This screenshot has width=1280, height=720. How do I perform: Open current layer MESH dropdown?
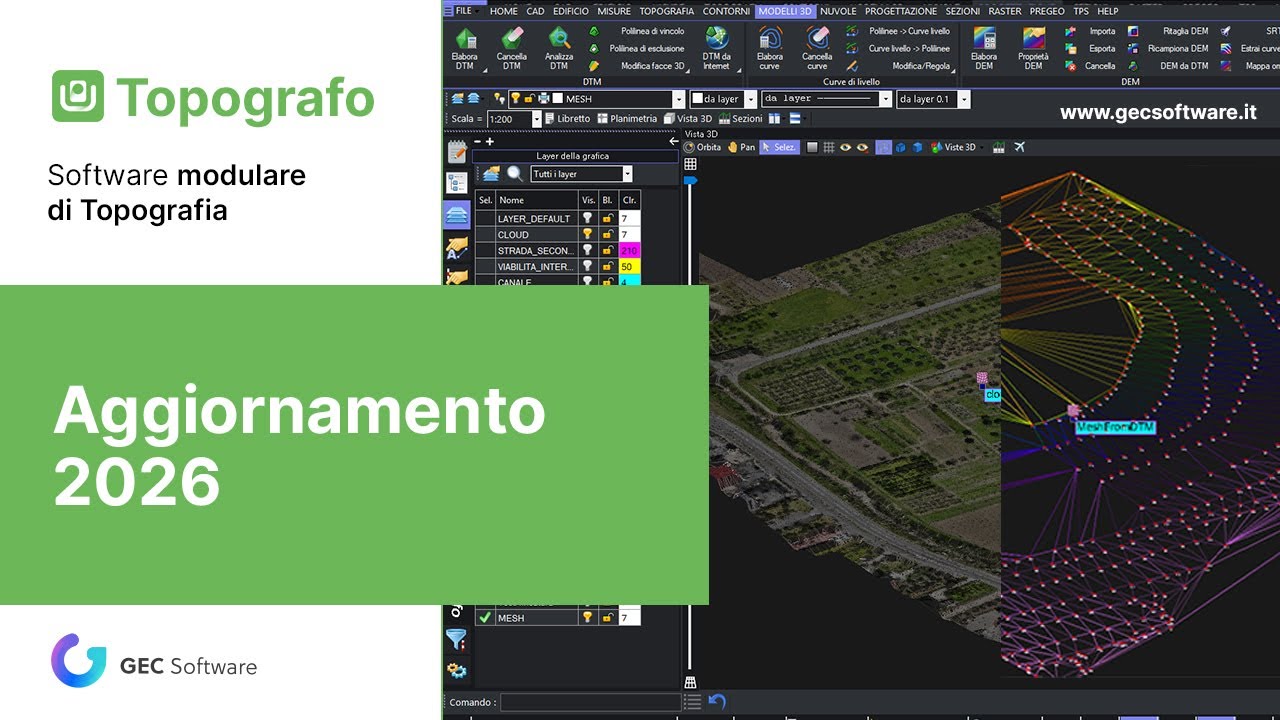click(678, 100)
